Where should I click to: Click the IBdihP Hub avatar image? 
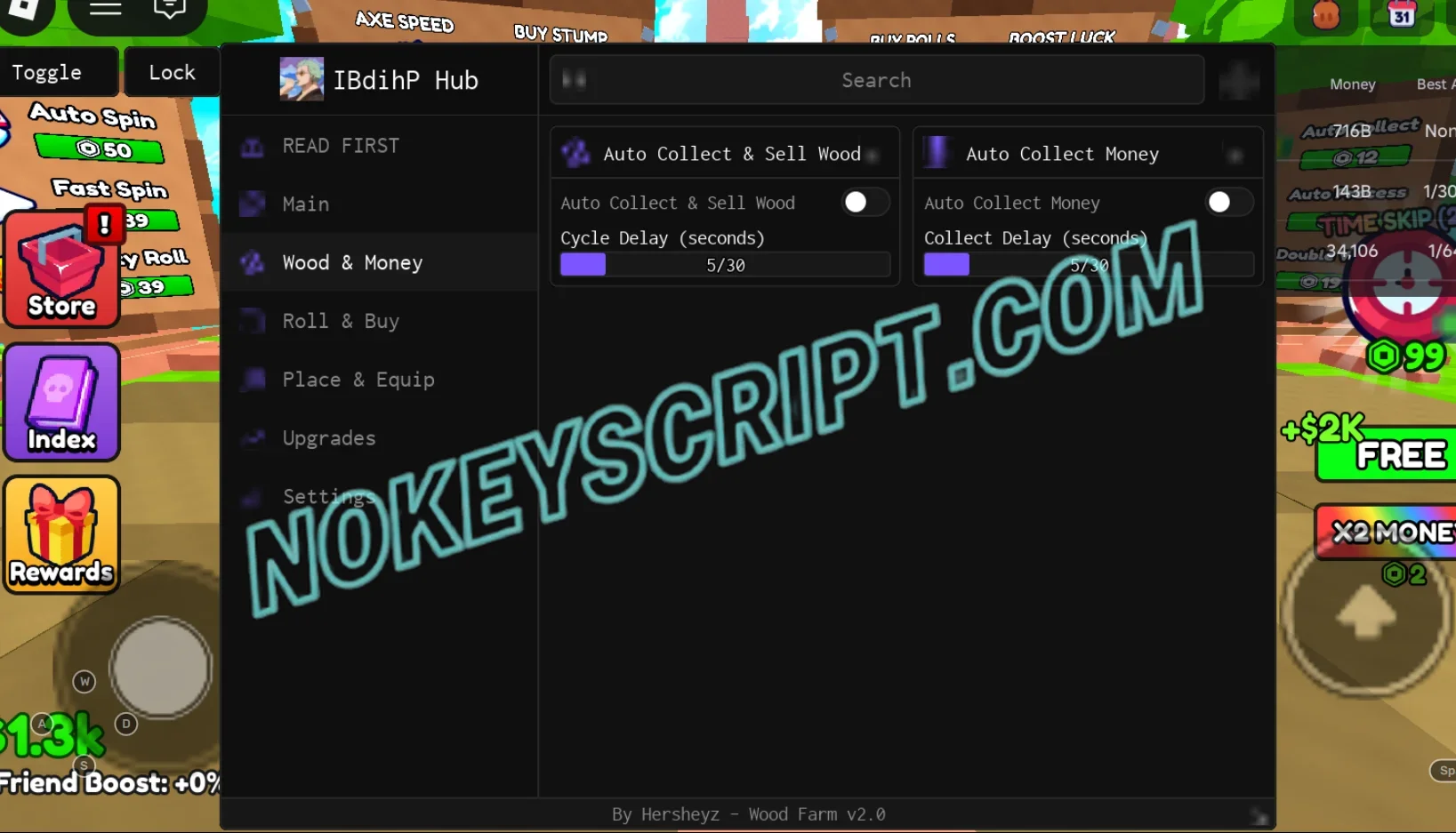click(x=302, y=79)
